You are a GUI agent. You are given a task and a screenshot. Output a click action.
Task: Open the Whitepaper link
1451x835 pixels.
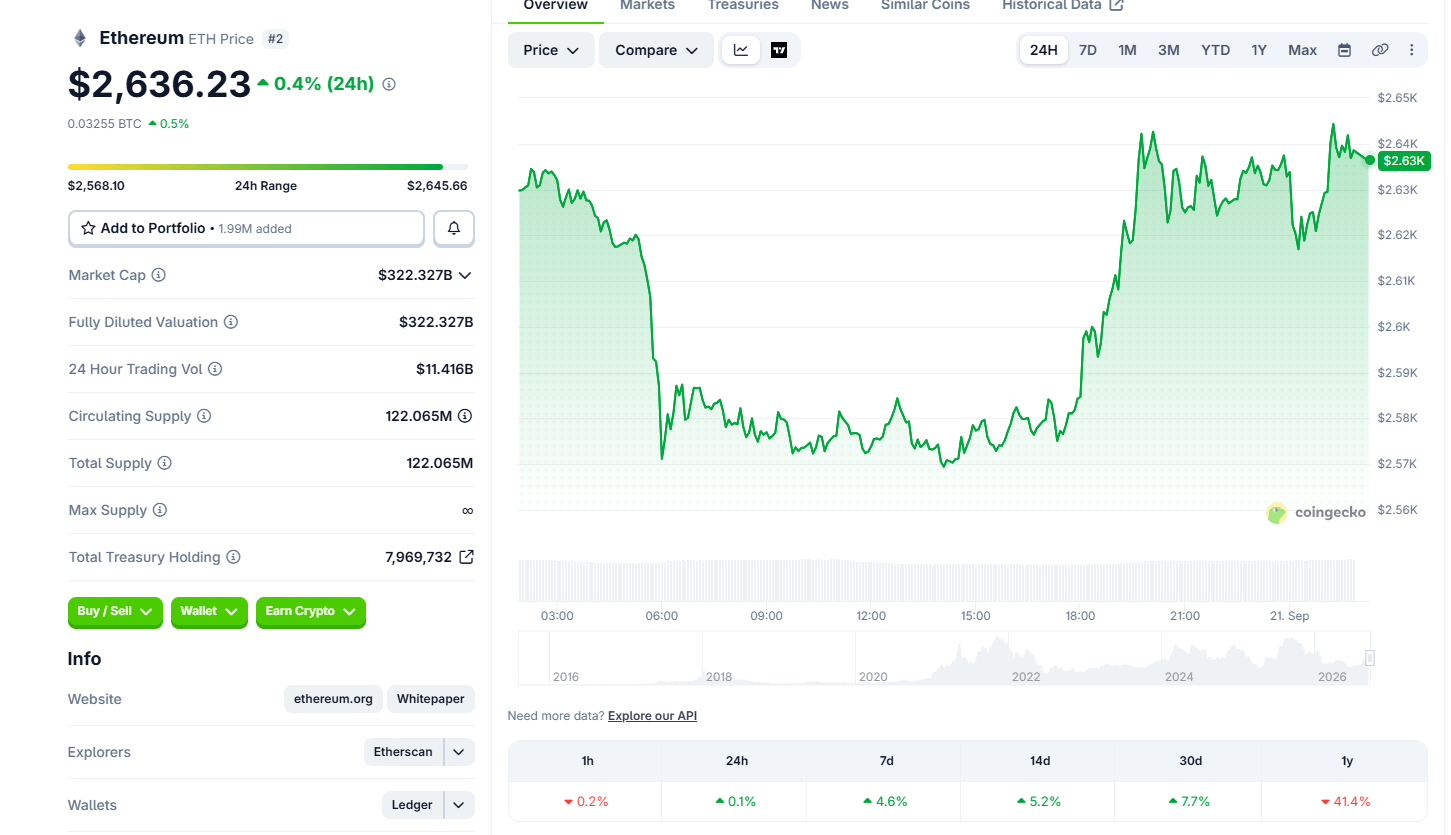coord(431,699)
